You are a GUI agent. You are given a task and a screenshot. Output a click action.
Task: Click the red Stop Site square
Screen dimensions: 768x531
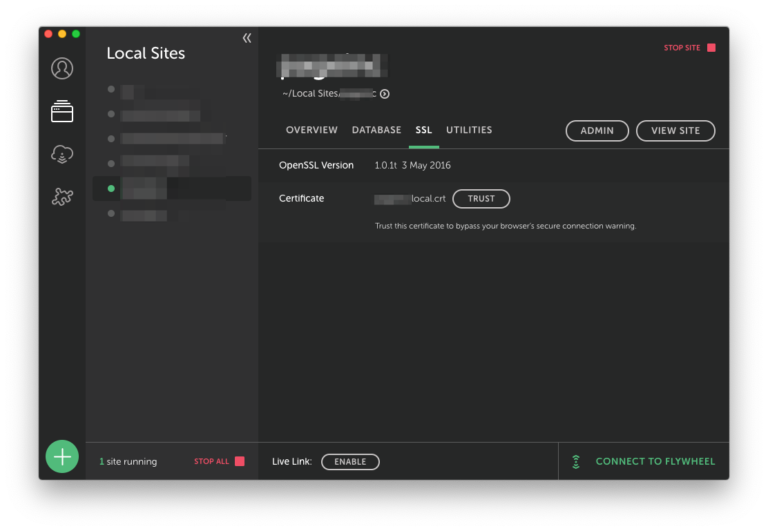point(711,48)
